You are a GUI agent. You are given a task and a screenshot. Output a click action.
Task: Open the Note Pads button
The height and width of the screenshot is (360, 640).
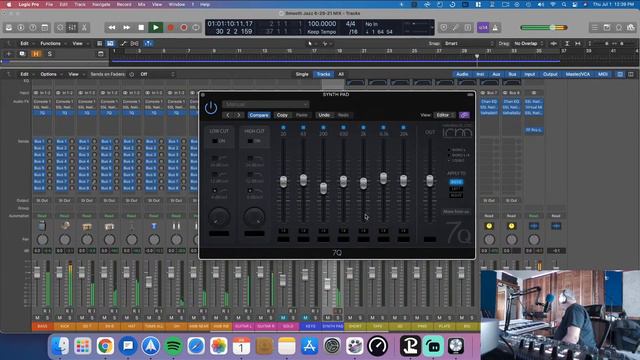[x=607, y=28]
